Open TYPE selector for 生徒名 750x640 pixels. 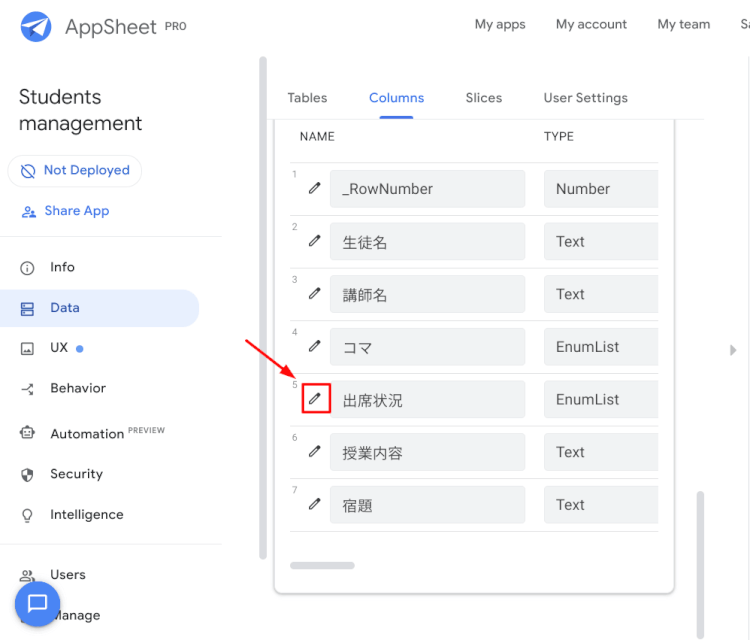(x=600, y=241)
